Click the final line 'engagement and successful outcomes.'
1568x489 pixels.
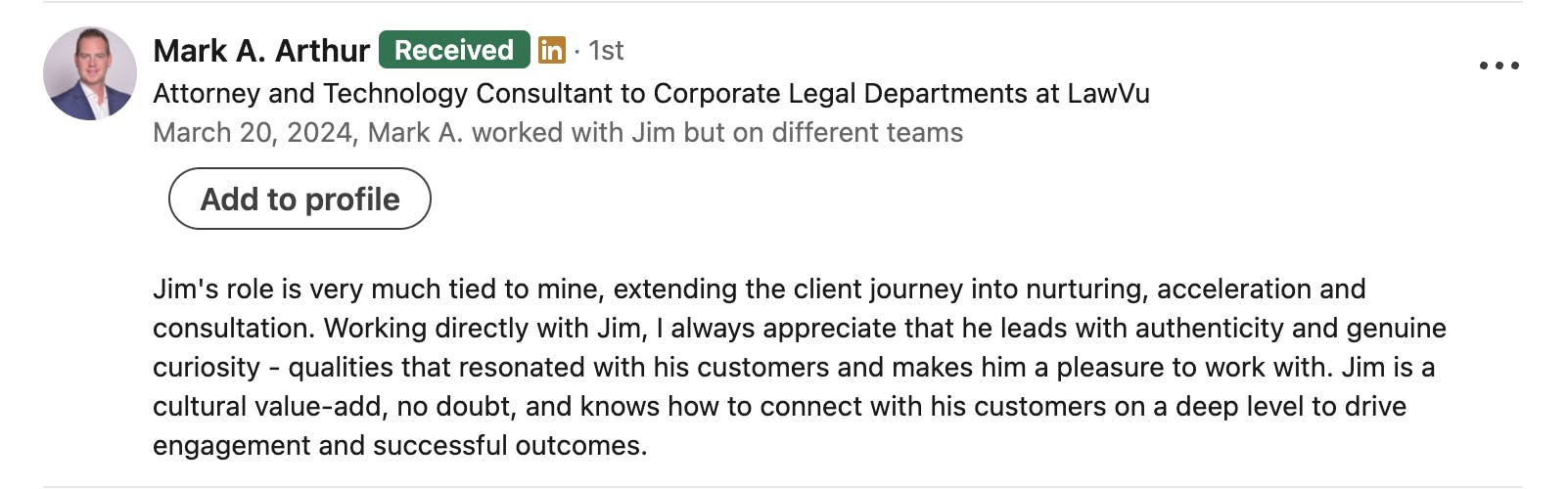(x=400, y=446)
